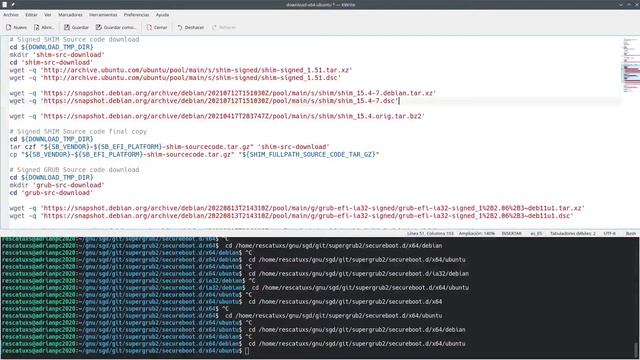Click the wget line for shim-signed_1.51.dsc
Viewport: 640px width, 360px height.
point(175,78)
